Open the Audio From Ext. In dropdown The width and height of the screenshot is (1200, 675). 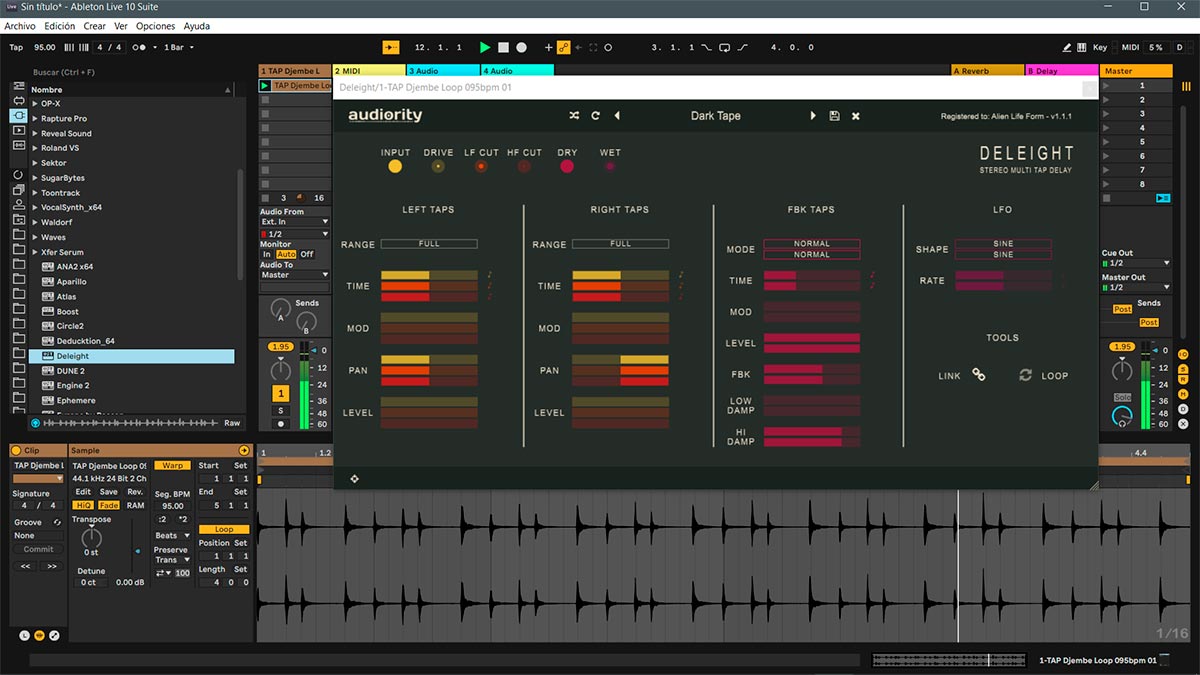click(x=294, y=222)
